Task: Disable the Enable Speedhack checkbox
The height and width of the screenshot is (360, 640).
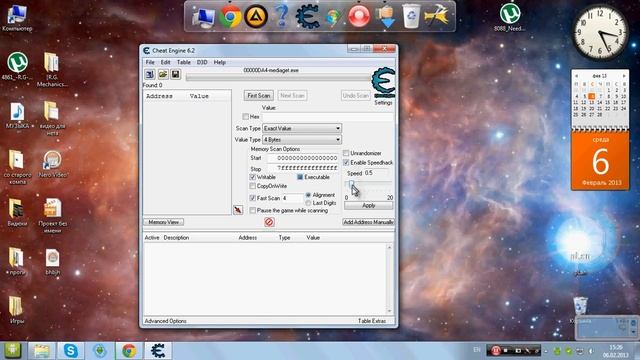Action: [346, 162]
